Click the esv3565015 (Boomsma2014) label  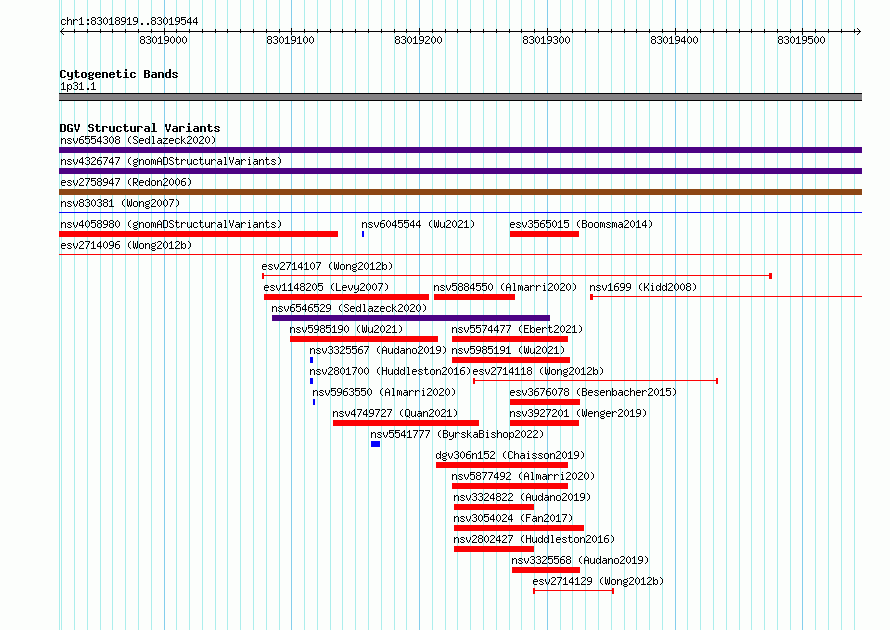(x=581, y=224)
